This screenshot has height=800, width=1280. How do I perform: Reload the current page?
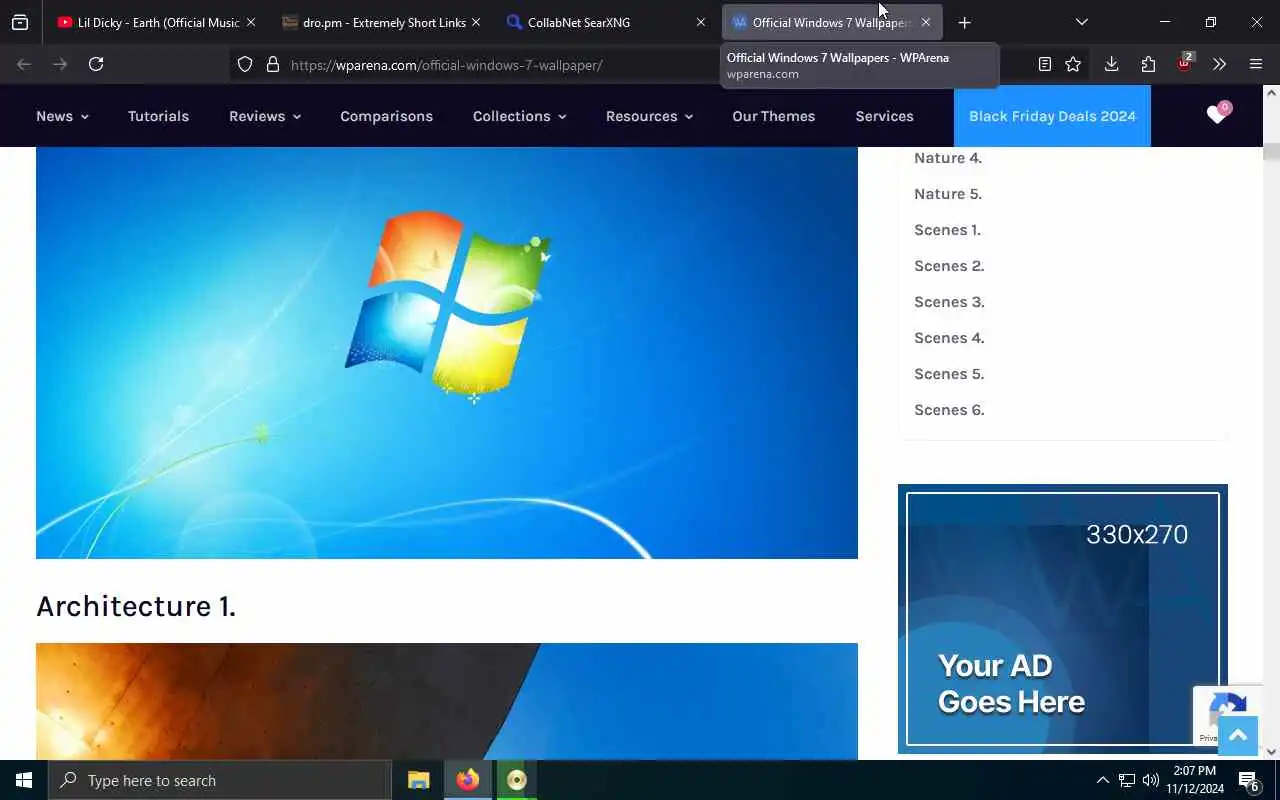[96, 64]
